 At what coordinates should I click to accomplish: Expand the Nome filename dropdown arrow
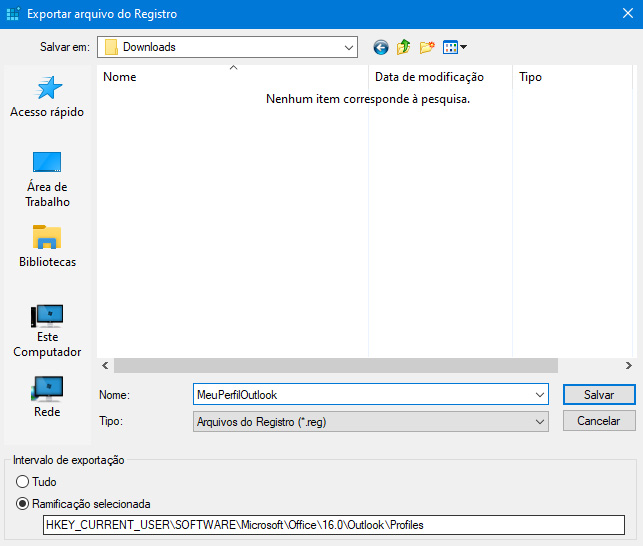(x=540, y=395)
